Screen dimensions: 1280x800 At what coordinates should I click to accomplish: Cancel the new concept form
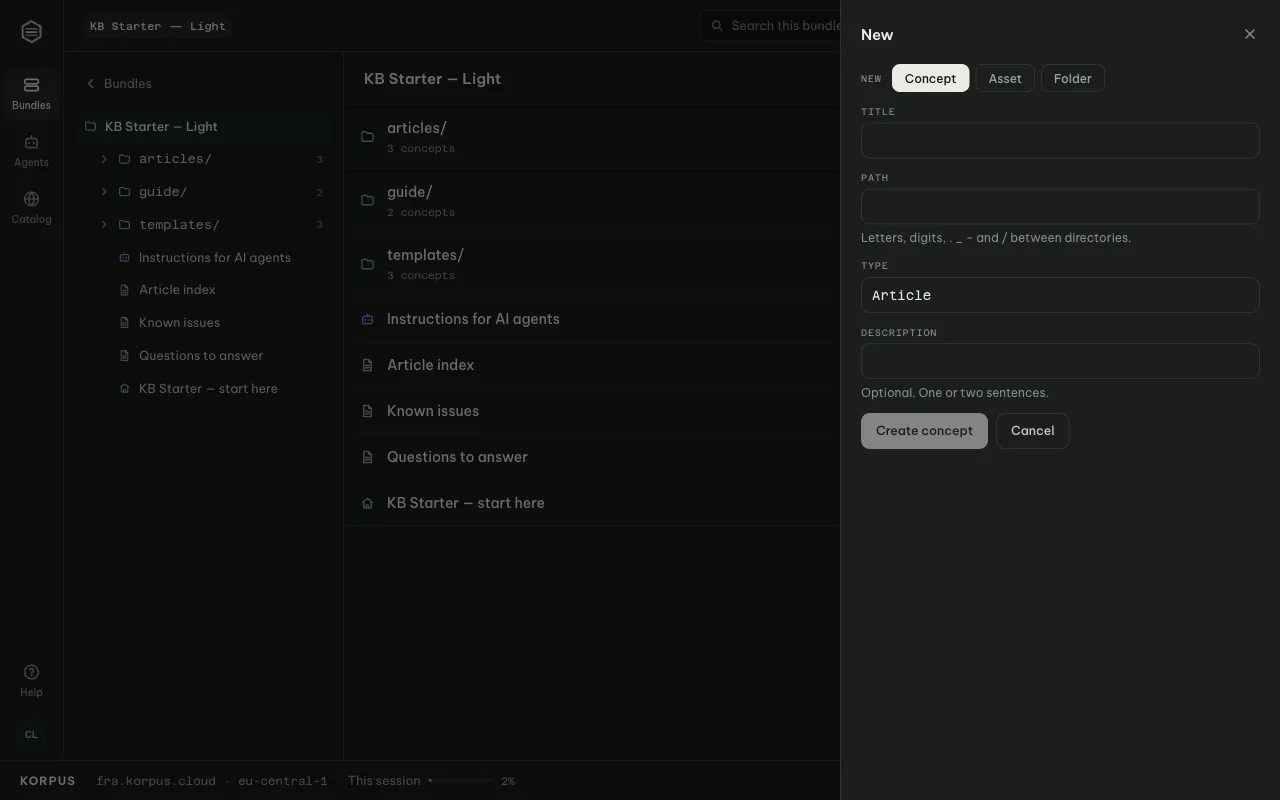click(1032, 431)
